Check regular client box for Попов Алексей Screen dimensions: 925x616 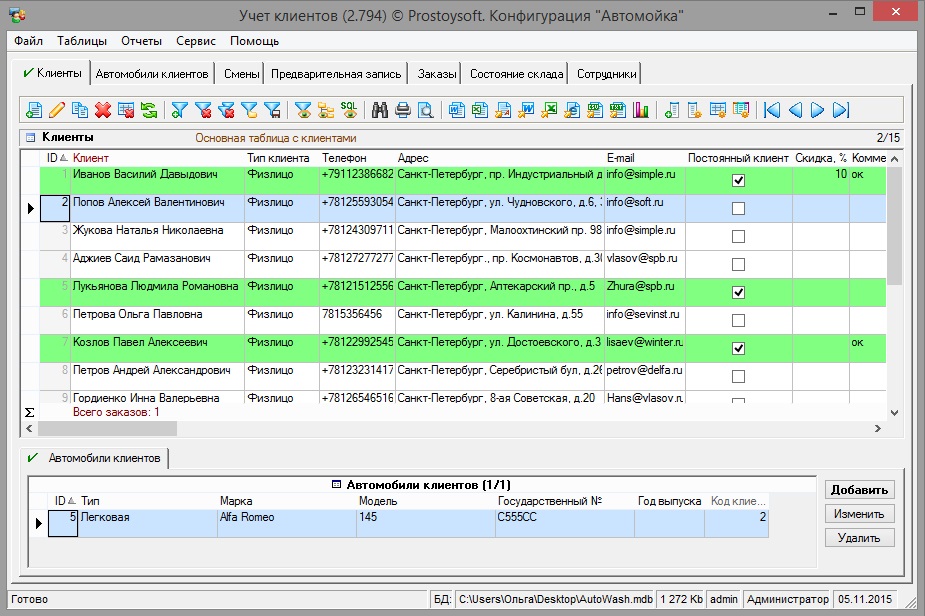pos(738,209)
